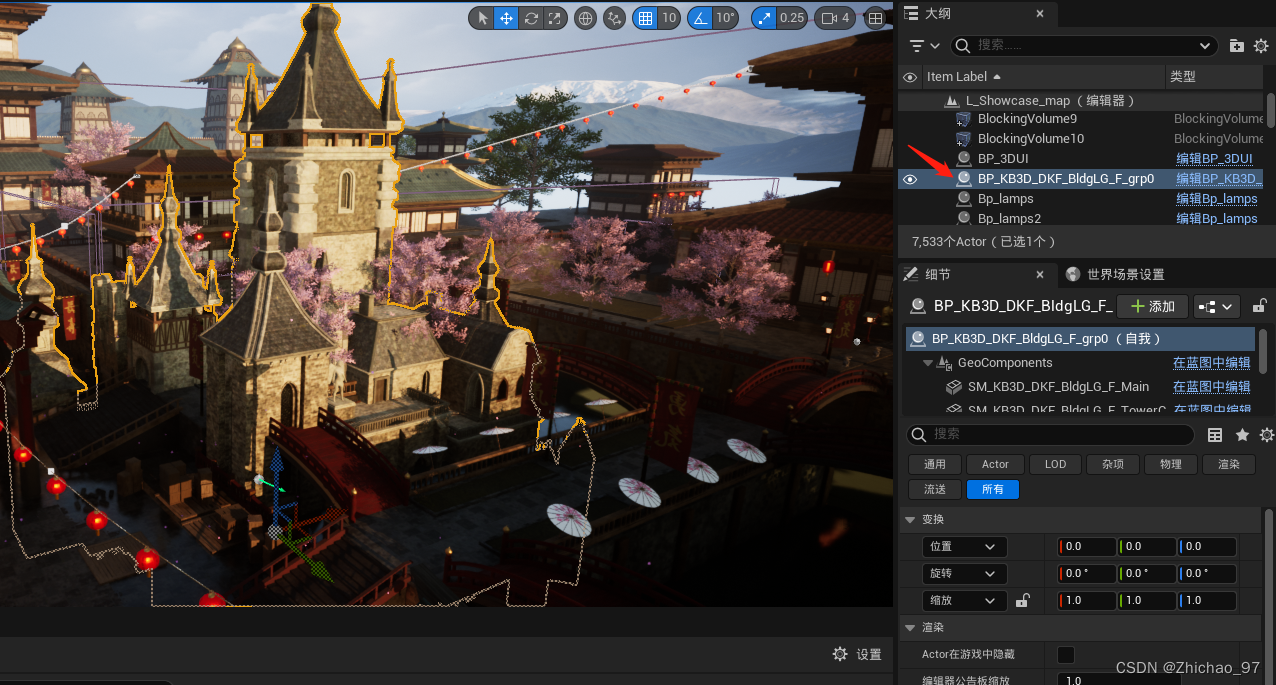Select BP_3DUI actor in outliner
Screen dimensions: 1276x685
(x=1003, y=158)
